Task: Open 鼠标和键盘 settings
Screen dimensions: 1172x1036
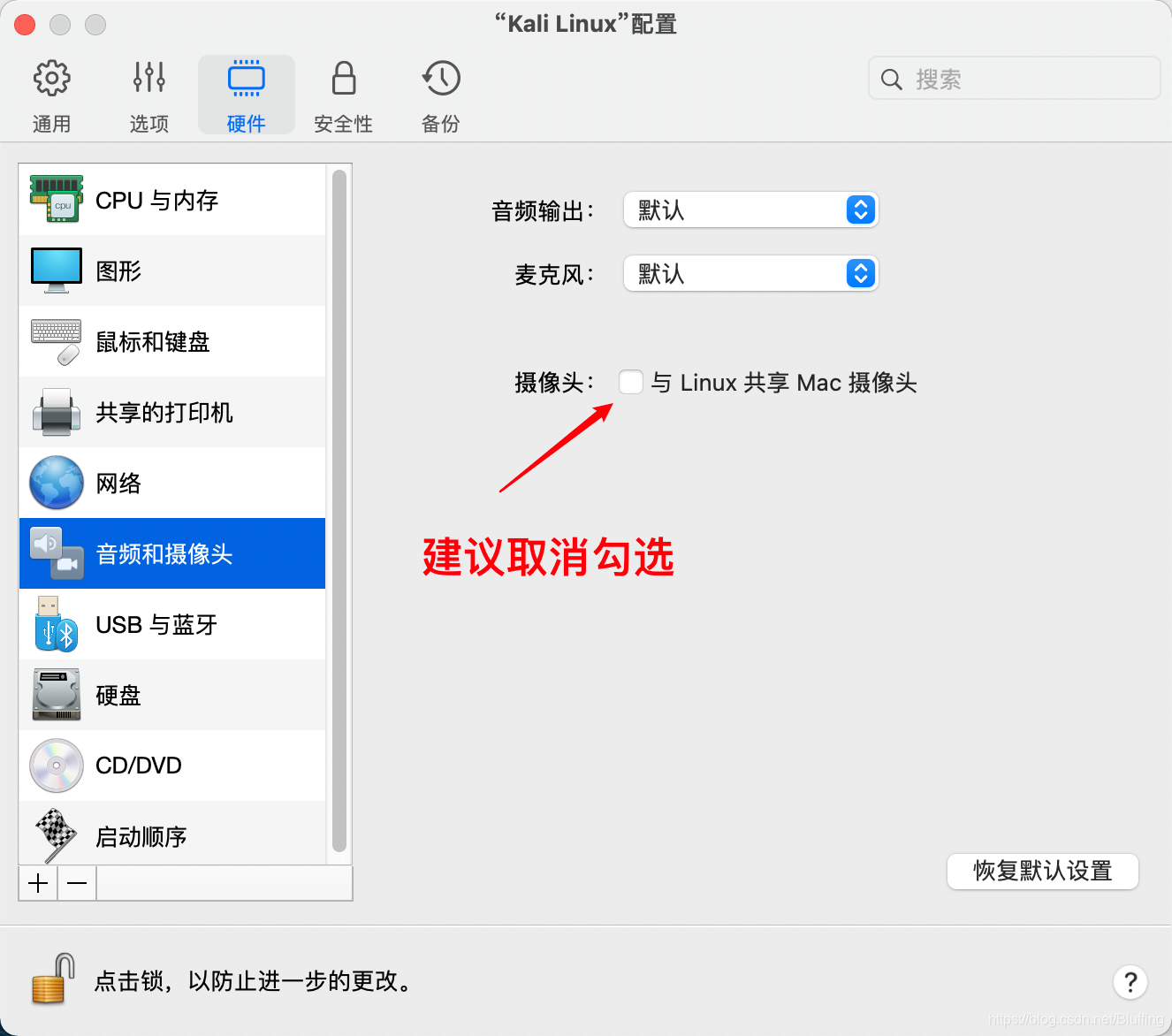Action: (x=57, y=341)
